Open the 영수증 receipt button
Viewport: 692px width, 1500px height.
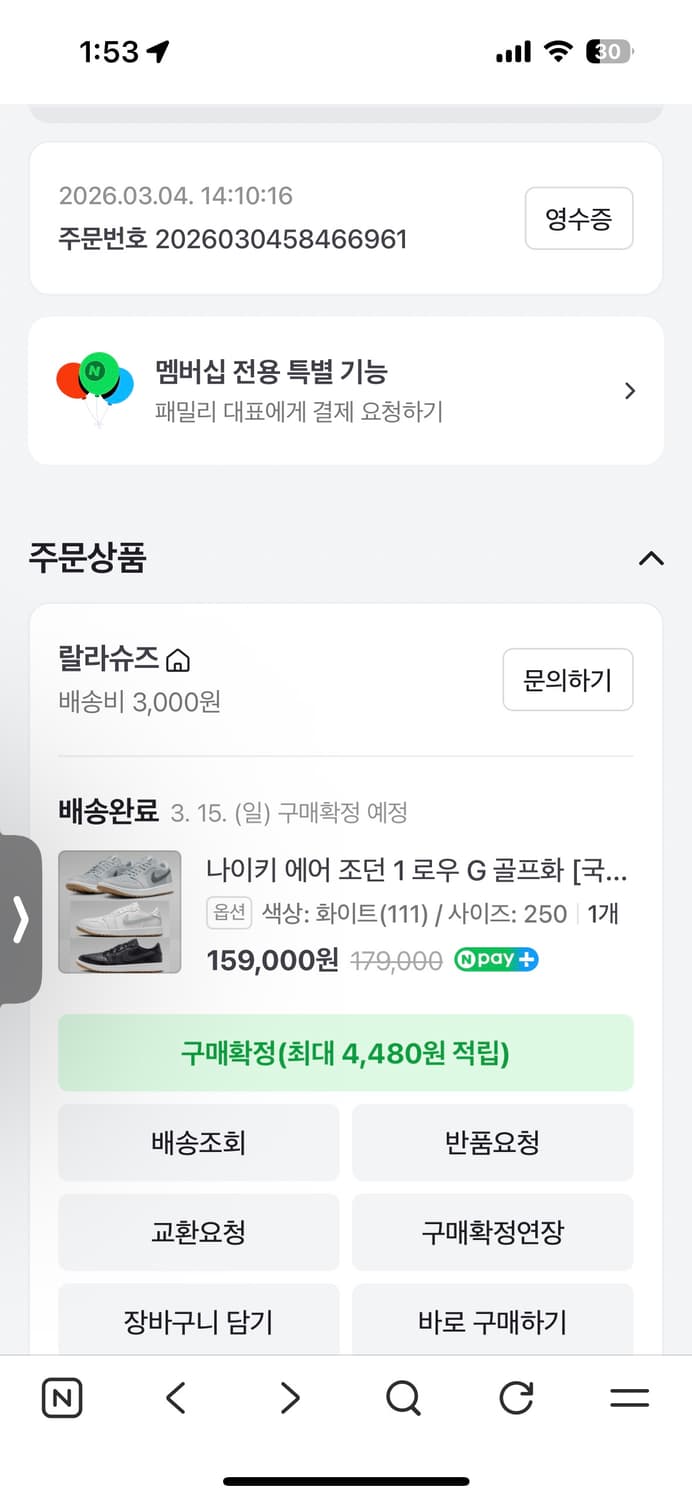[x=579, y=218]
